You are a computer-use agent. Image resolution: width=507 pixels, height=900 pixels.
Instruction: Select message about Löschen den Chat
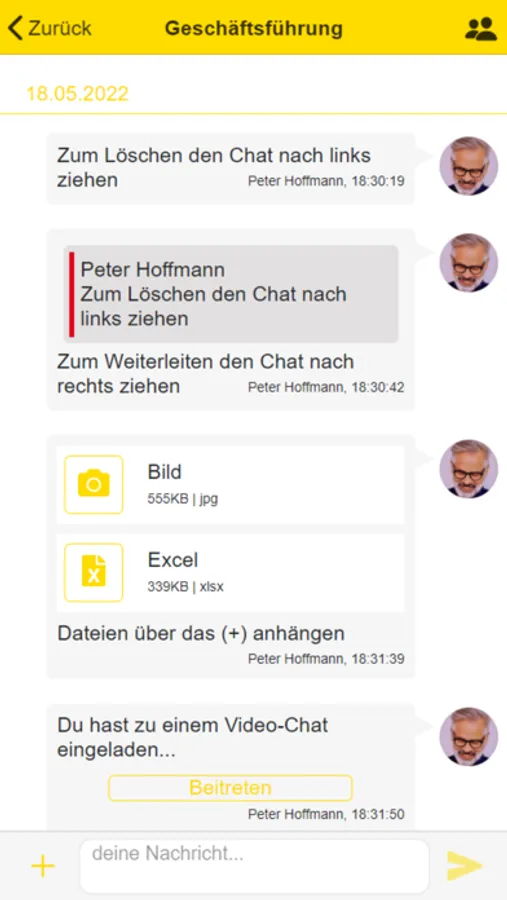[230, 169]
